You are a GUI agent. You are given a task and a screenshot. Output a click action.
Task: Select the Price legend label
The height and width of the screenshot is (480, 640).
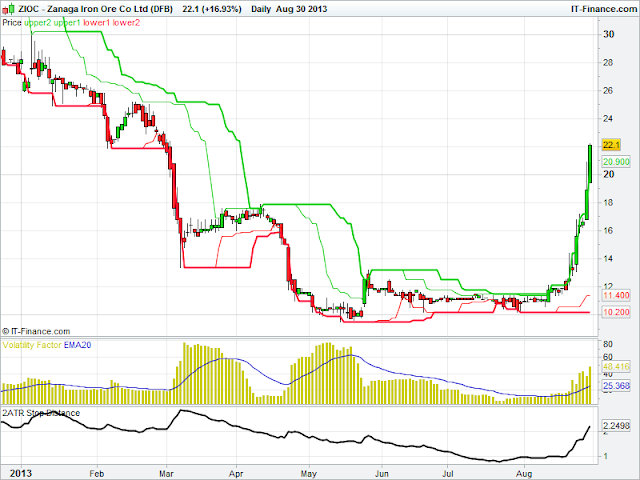tap(12, 23)
